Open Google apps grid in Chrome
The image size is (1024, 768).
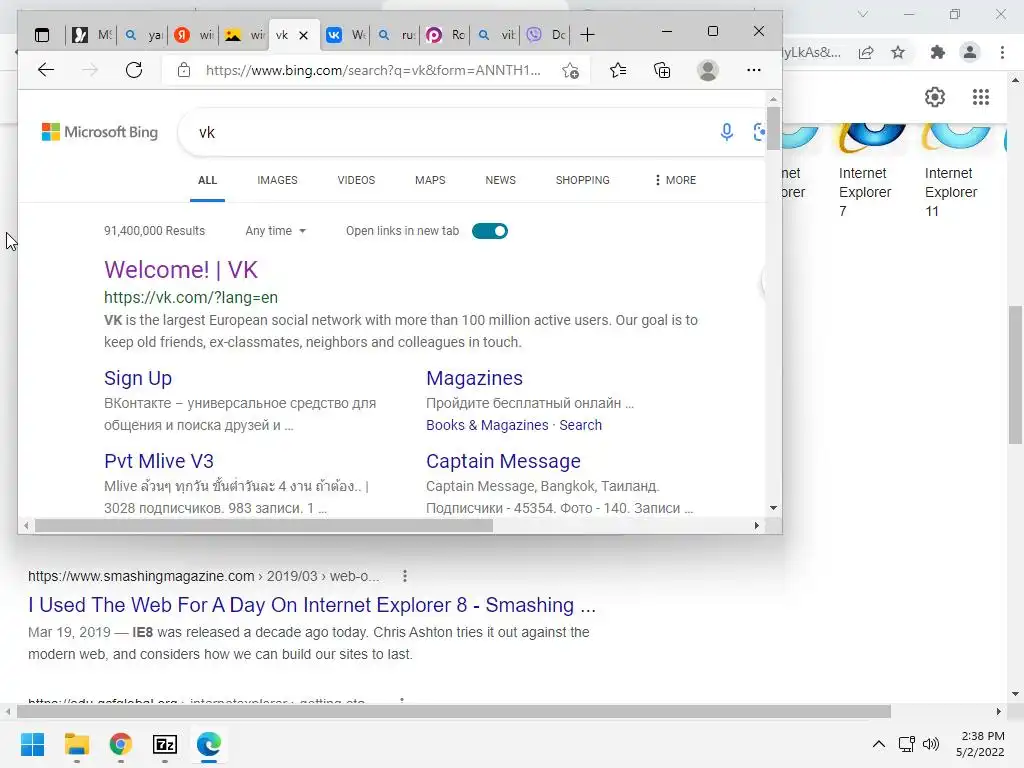[x=981, y=97]
